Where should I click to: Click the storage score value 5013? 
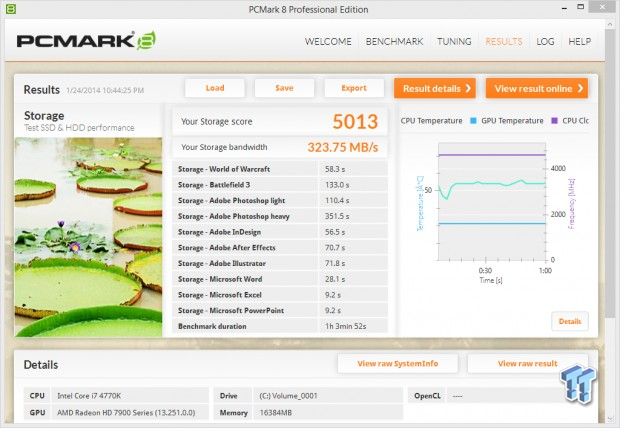coord(355,121)
